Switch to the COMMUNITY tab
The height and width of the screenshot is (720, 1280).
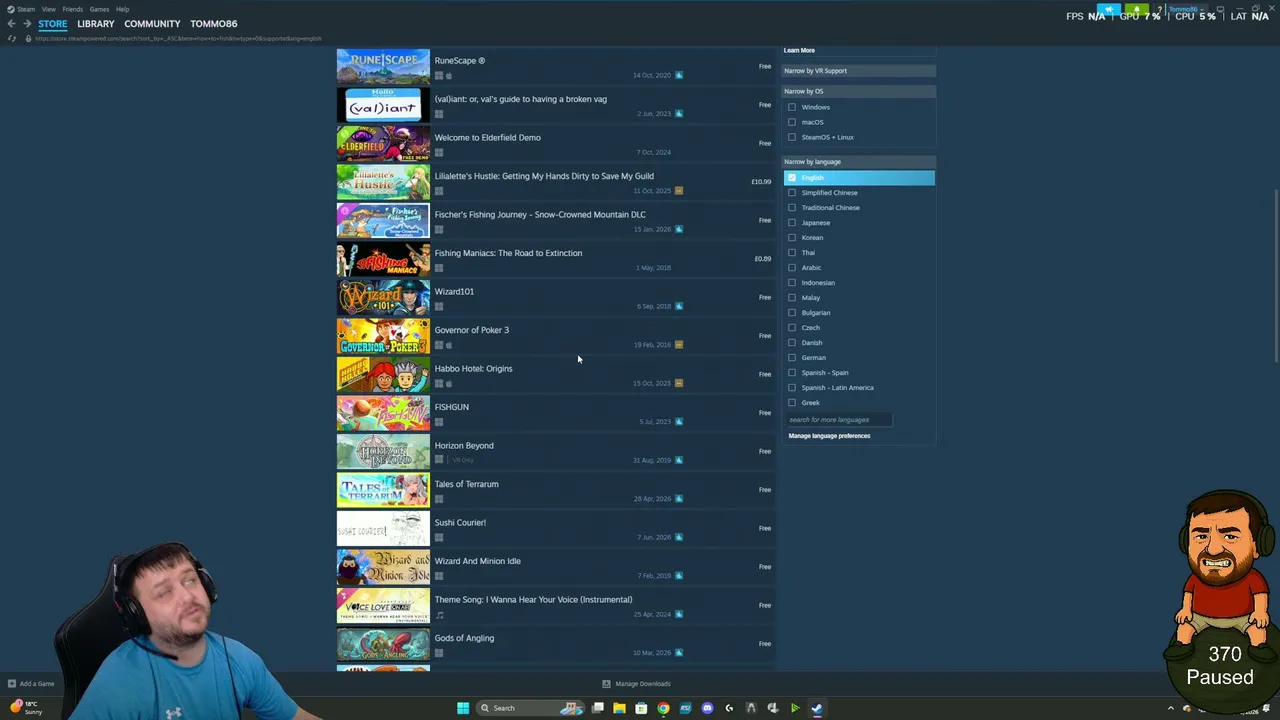[152, 24]
